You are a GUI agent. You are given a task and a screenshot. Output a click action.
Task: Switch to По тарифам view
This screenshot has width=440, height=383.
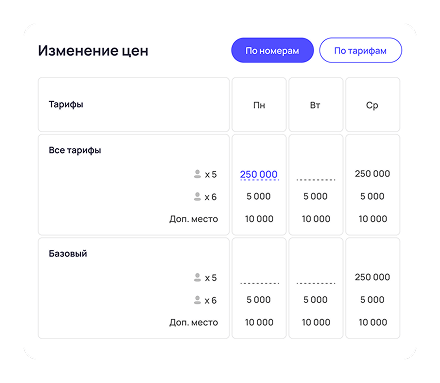pyautogui.click(x=360, y=50)
